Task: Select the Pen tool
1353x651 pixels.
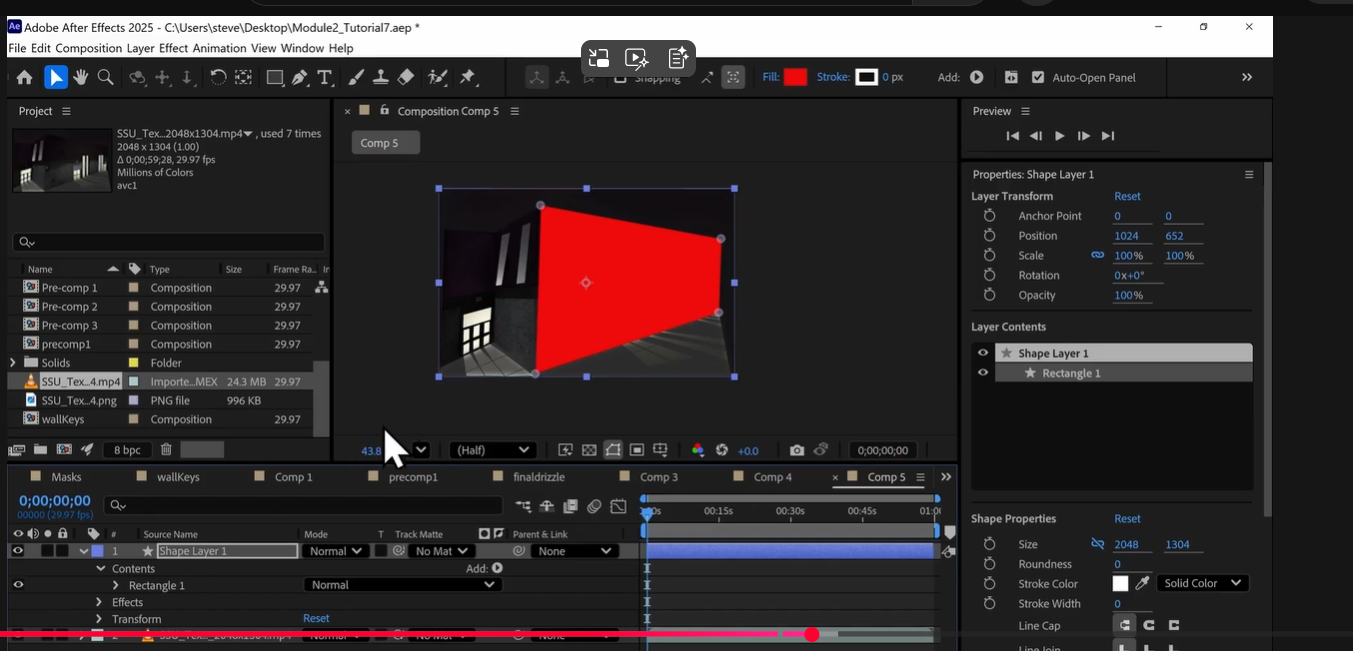Action: click(x=299, y=77)
